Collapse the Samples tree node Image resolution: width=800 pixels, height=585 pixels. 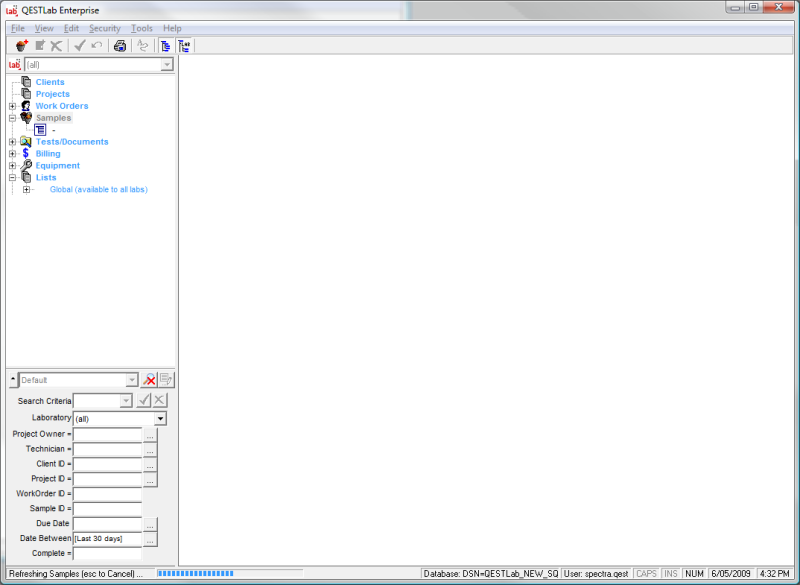(11, 117)
